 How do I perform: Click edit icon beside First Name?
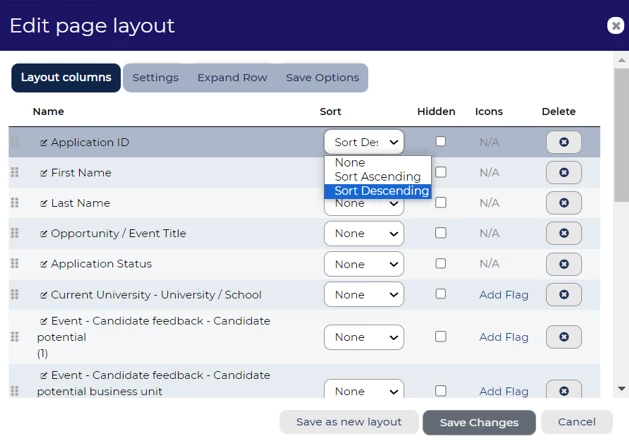click(44, 173)
